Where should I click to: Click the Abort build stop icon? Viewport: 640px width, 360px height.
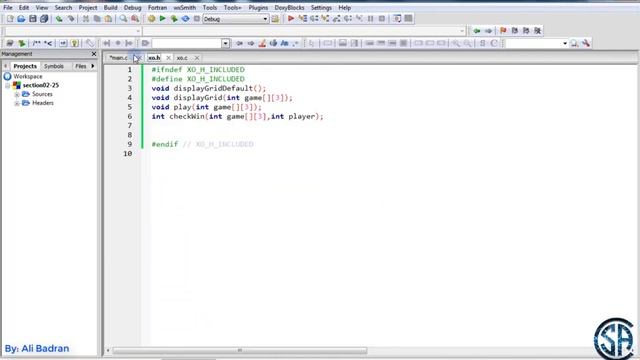tap(197, 19)
